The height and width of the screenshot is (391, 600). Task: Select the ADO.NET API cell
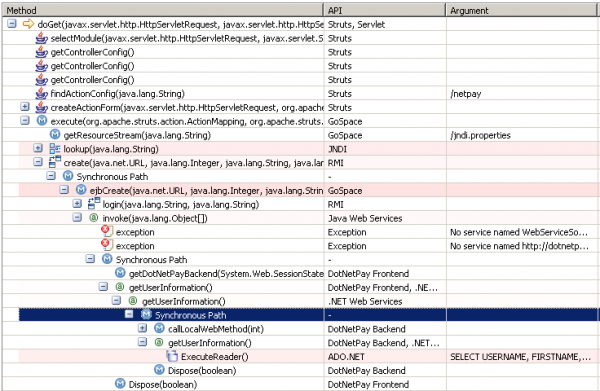point(385,357)
